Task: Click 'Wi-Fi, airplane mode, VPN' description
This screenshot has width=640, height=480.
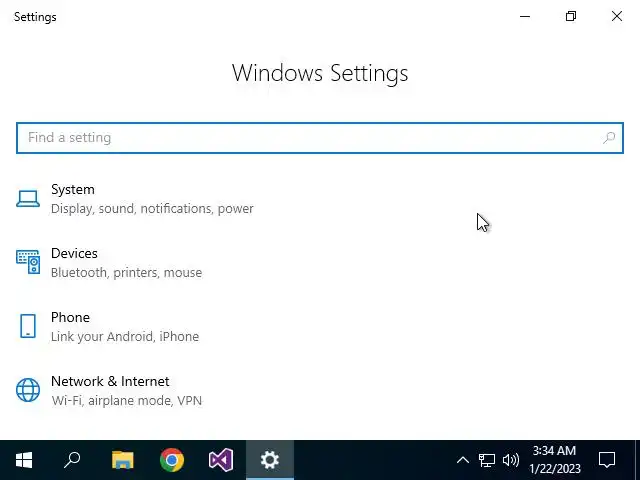Action: click(x=127, y=400)
